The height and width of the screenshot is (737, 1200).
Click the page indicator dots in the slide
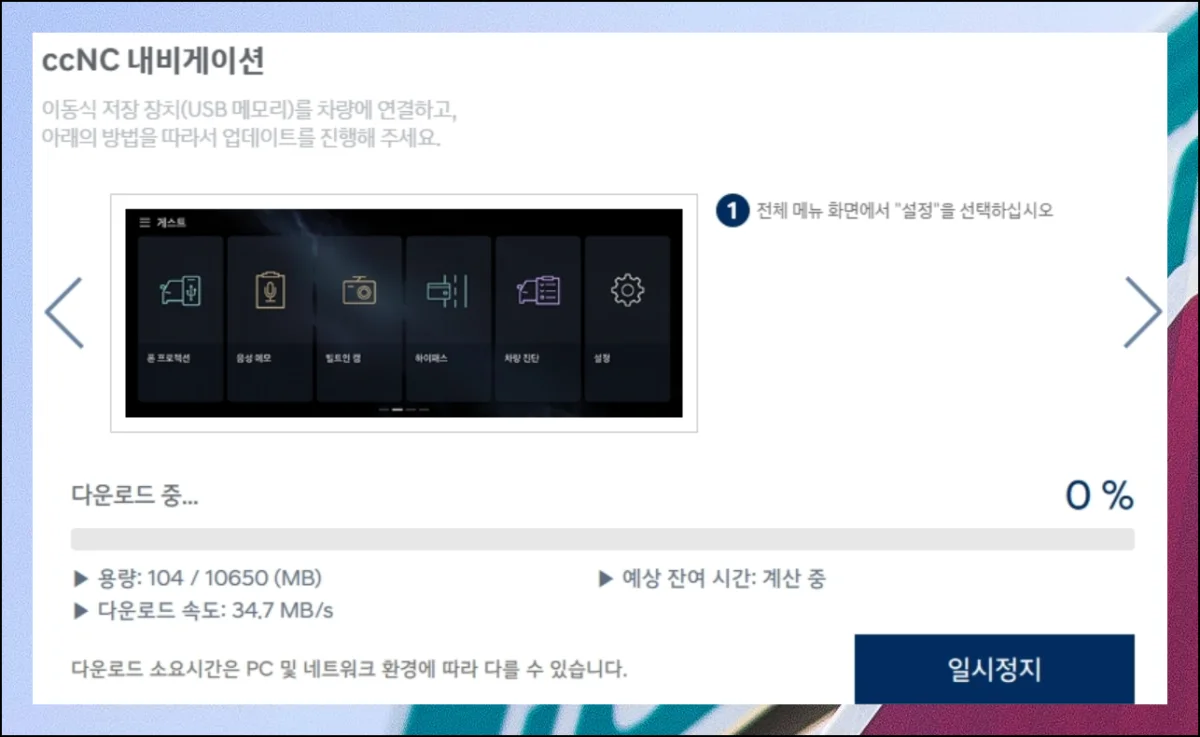(x=404, y=410)
